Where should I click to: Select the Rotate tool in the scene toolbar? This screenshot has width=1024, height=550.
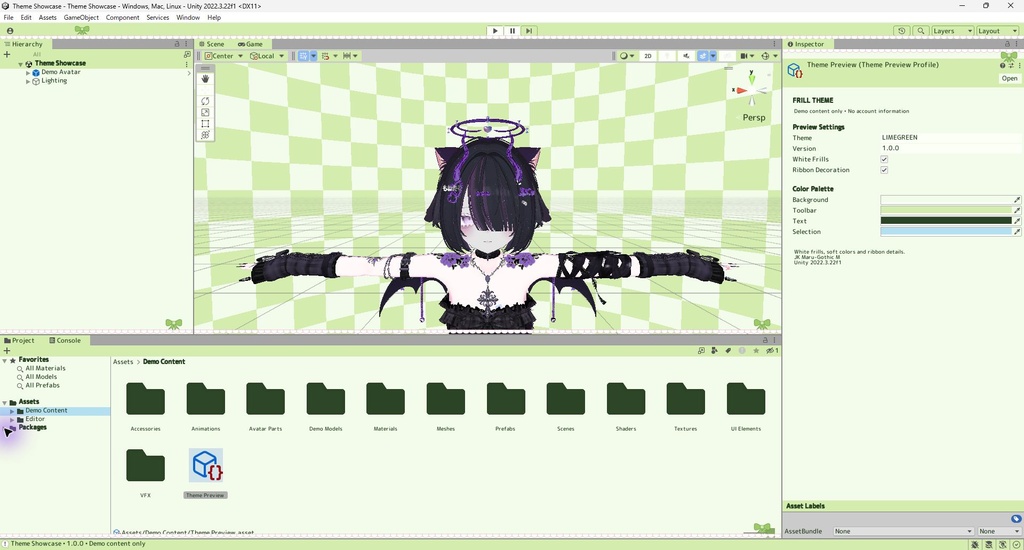click(205, 101)
